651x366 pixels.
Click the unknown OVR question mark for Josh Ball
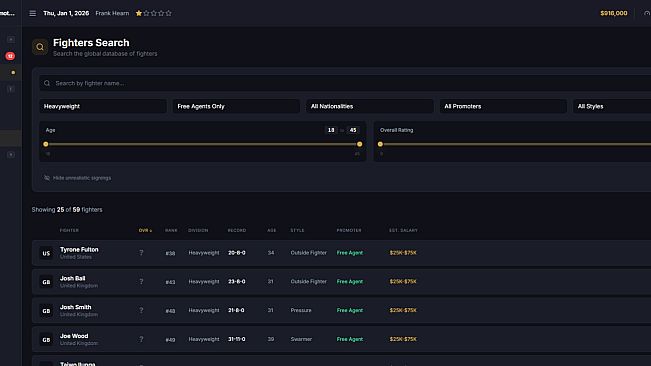(x=141, y=281)
